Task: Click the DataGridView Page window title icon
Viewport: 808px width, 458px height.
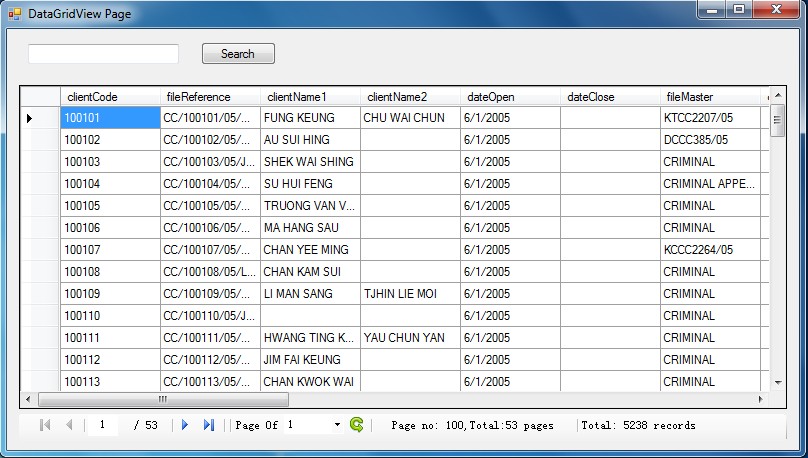Action: pos(14,14)
